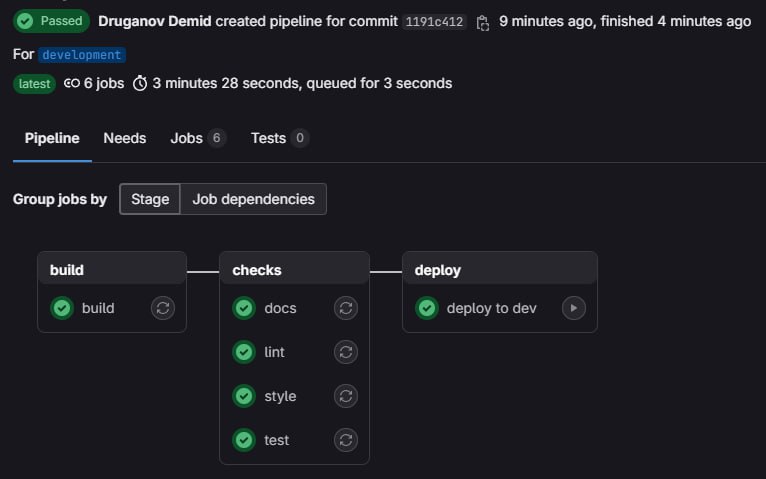
Task: Open the development branch link
Action: pyautogui.click(x=82, y=55)
